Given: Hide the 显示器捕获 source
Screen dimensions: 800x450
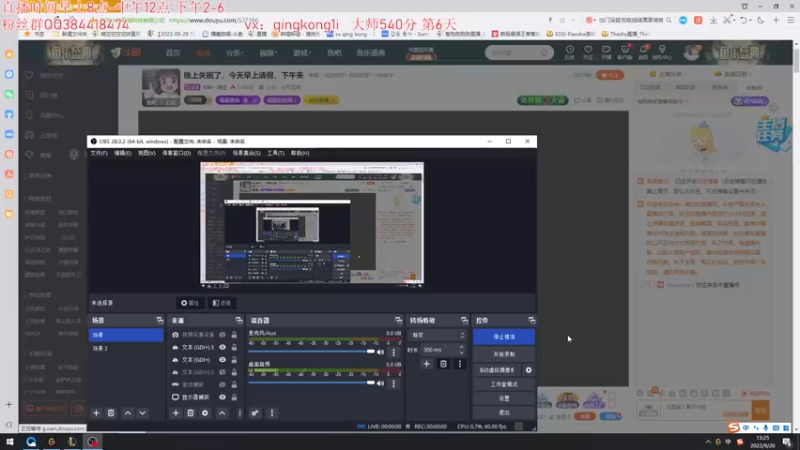Looking at the screenshot, I should pos(222,397).
